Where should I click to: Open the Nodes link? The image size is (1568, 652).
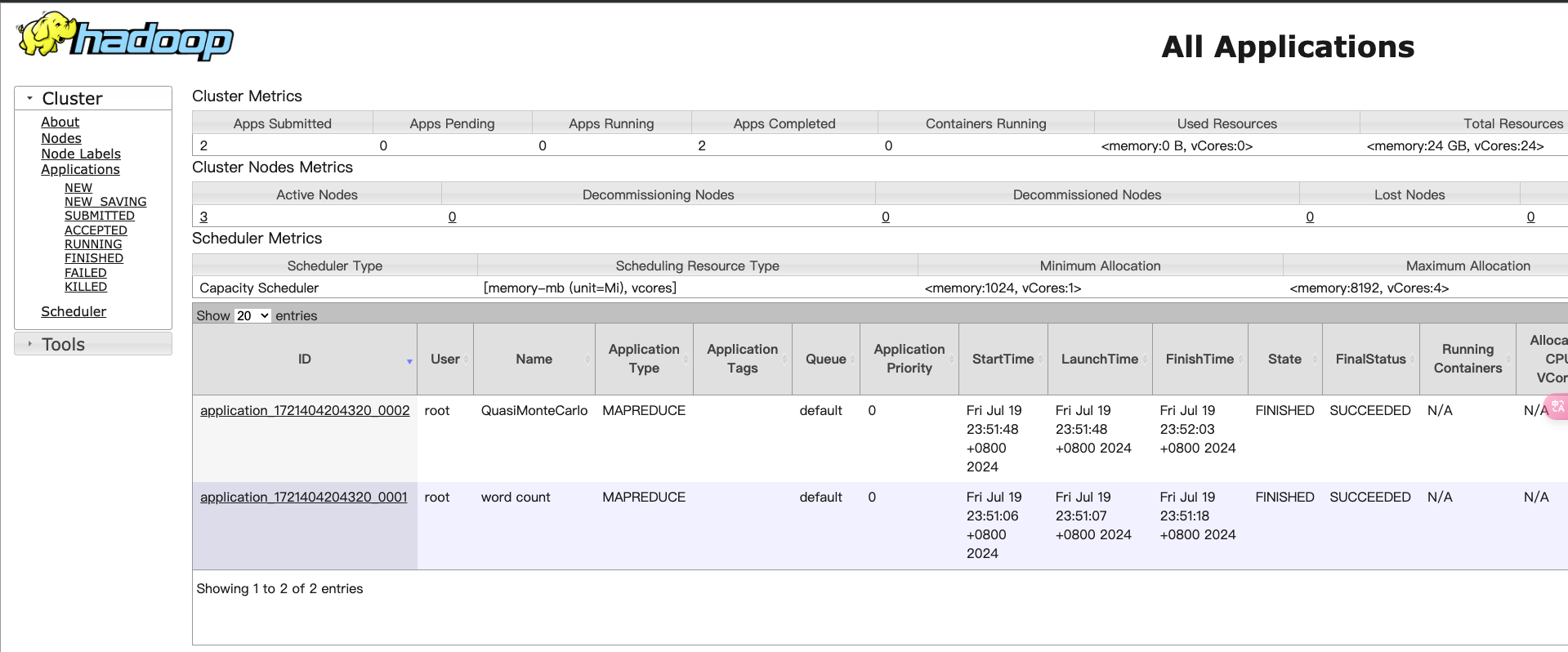61,138
